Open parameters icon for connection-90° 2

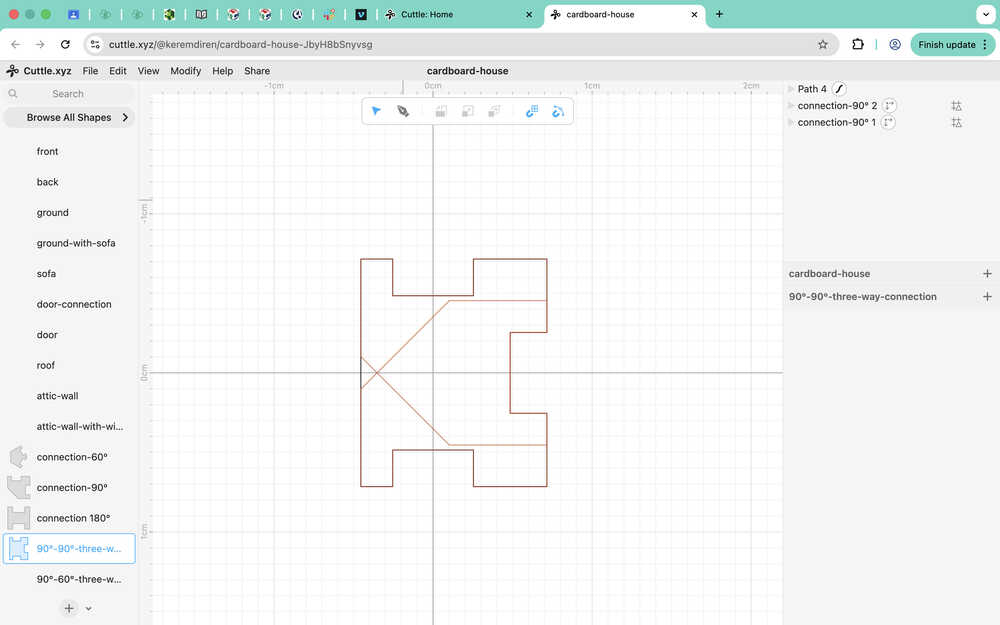click(956, 106)
